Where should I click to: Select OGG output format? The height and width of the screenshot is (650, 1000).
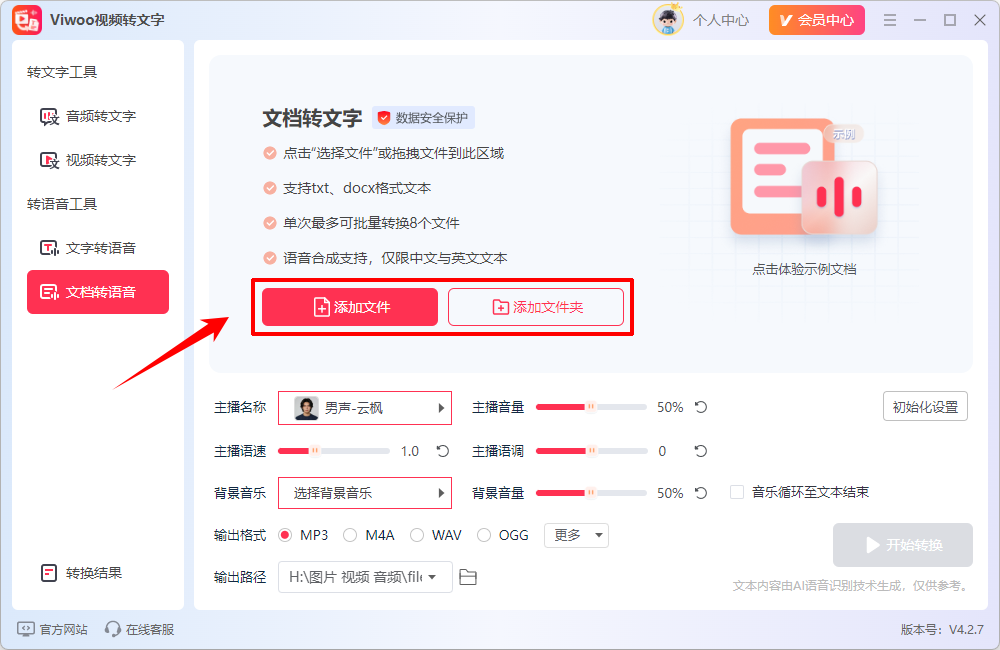pos(484,535)
